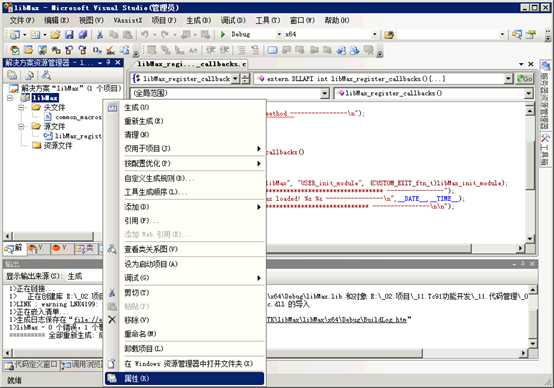
Task: Click the code editor vertical scrollbar
Action: point(530,175)
